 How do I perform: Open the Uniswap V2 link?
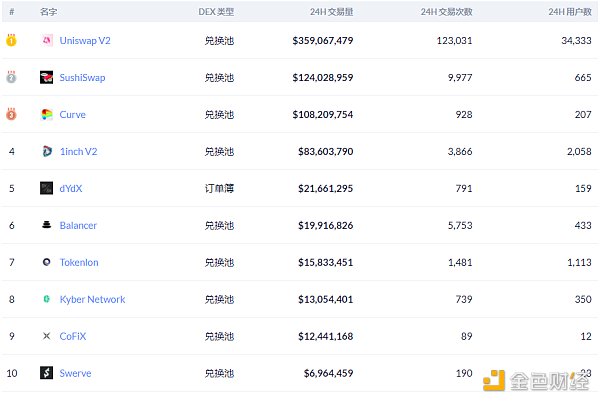point(85,41)
